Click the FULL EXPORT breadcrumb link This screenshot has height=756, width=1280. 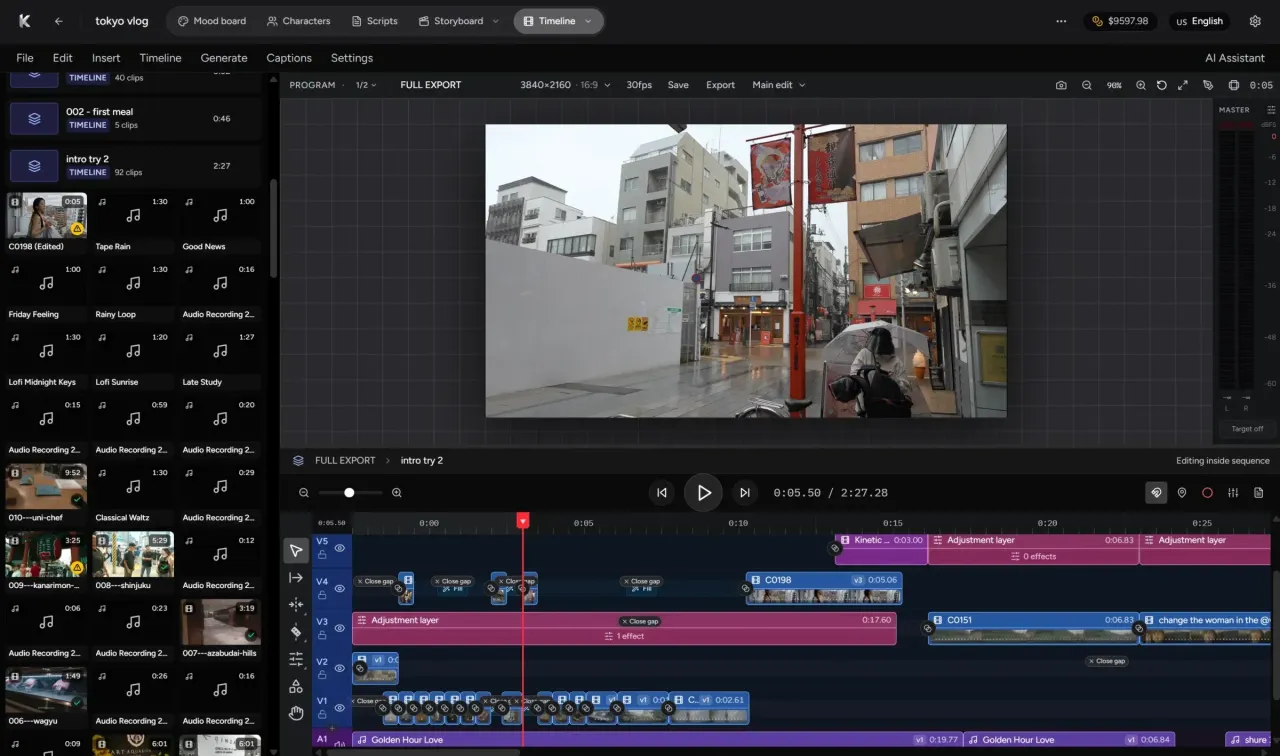pos(345,461)
